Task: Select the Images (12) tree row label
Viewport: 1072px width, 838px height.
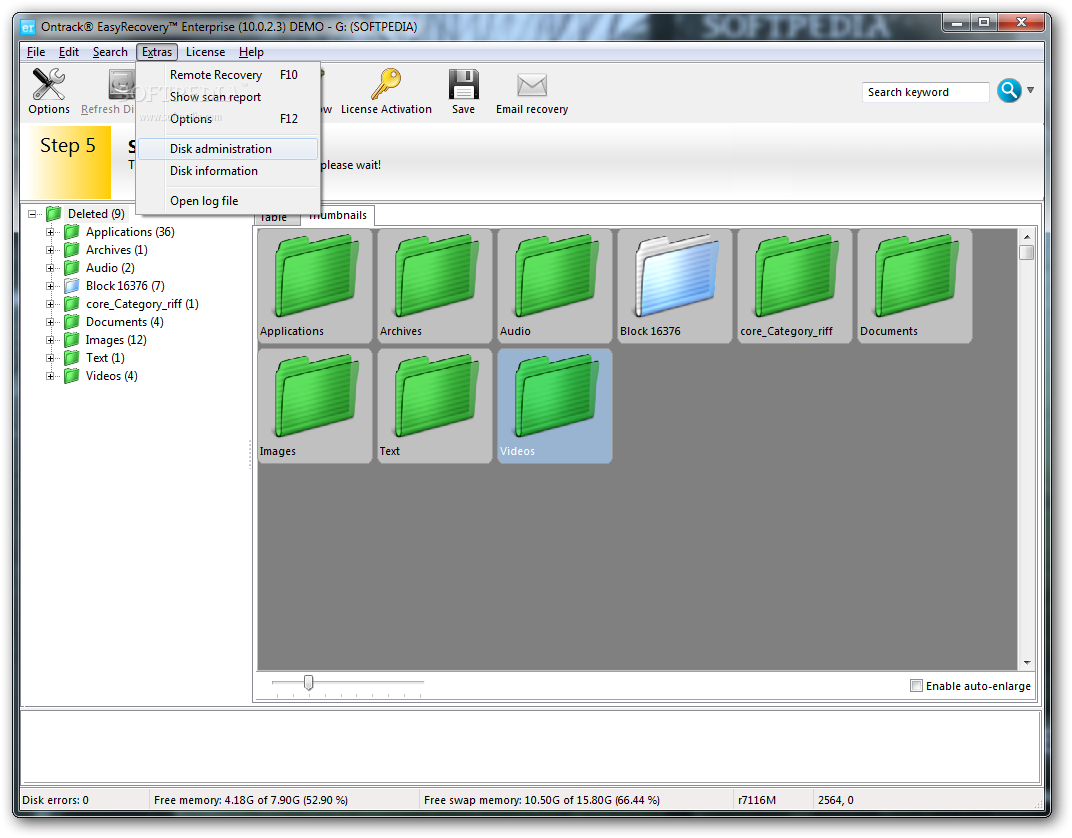Action: click(116, 340)
